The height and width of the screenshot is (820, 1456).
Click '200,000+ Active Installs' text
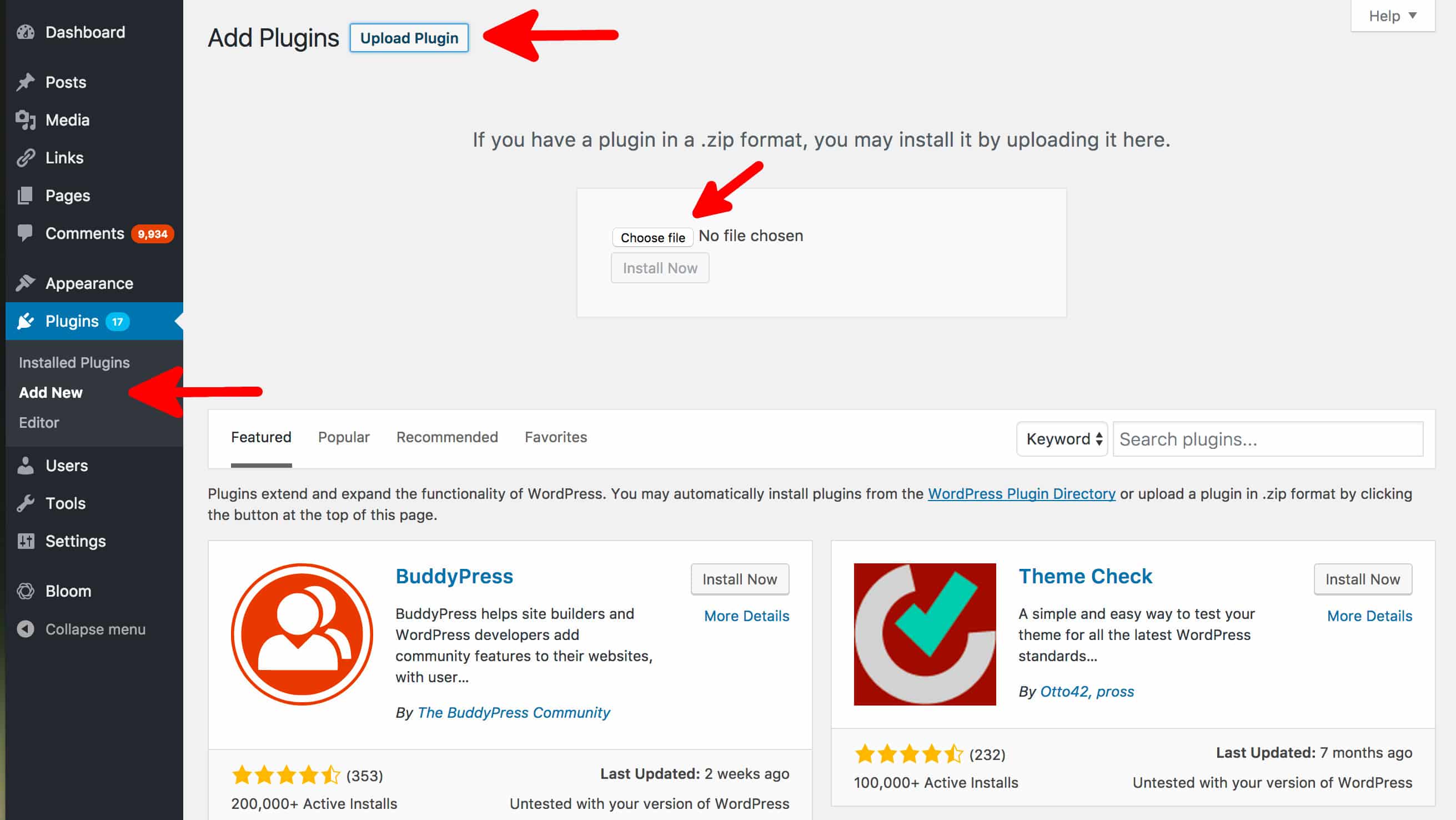(x=314, y=803)
